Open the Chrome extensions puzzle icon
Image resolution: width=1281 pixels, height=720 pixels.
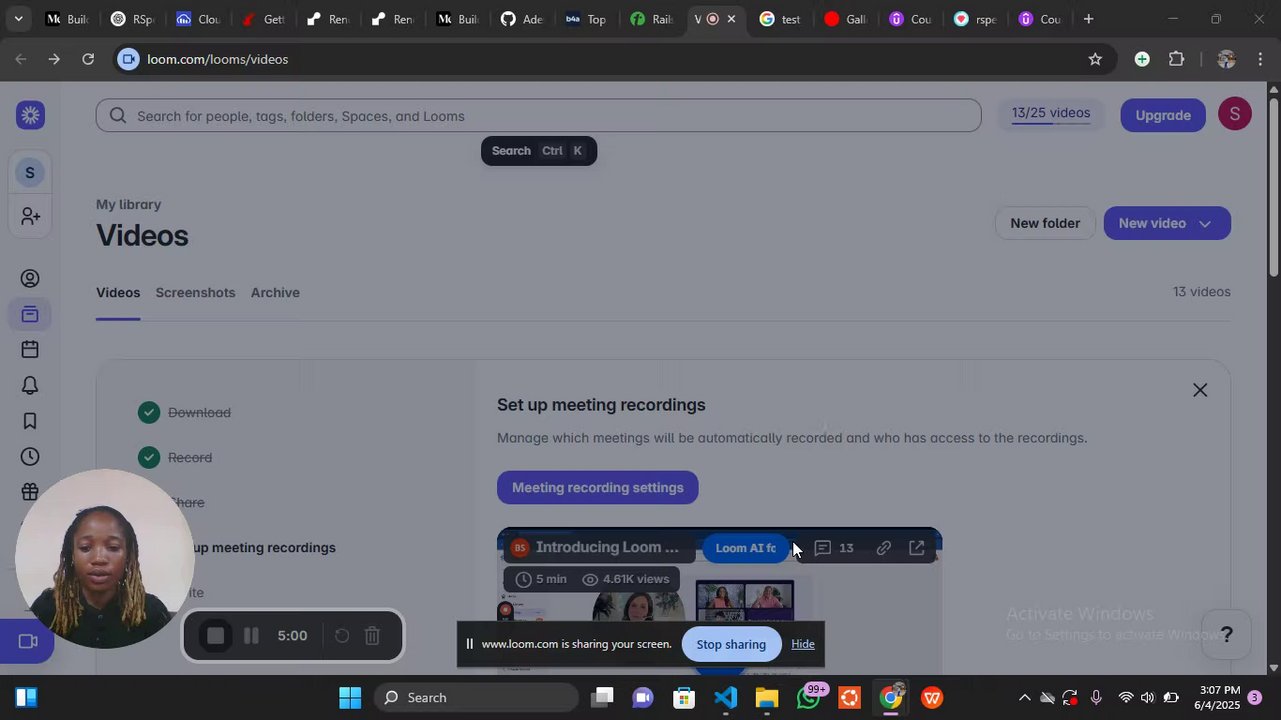(1177, 59)
